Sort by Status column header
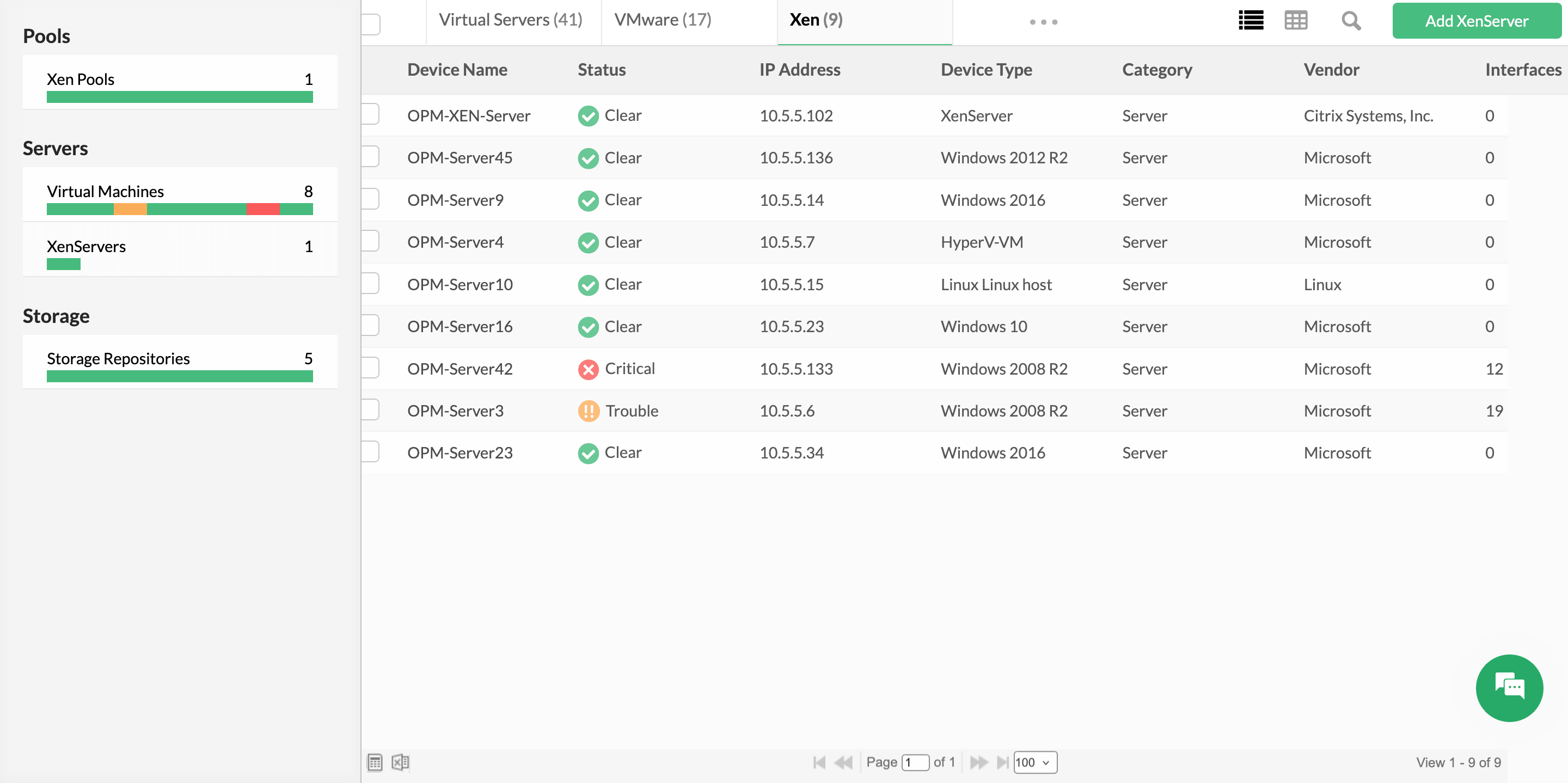This screenshot has height=783, width=1568. coord(602,70)
